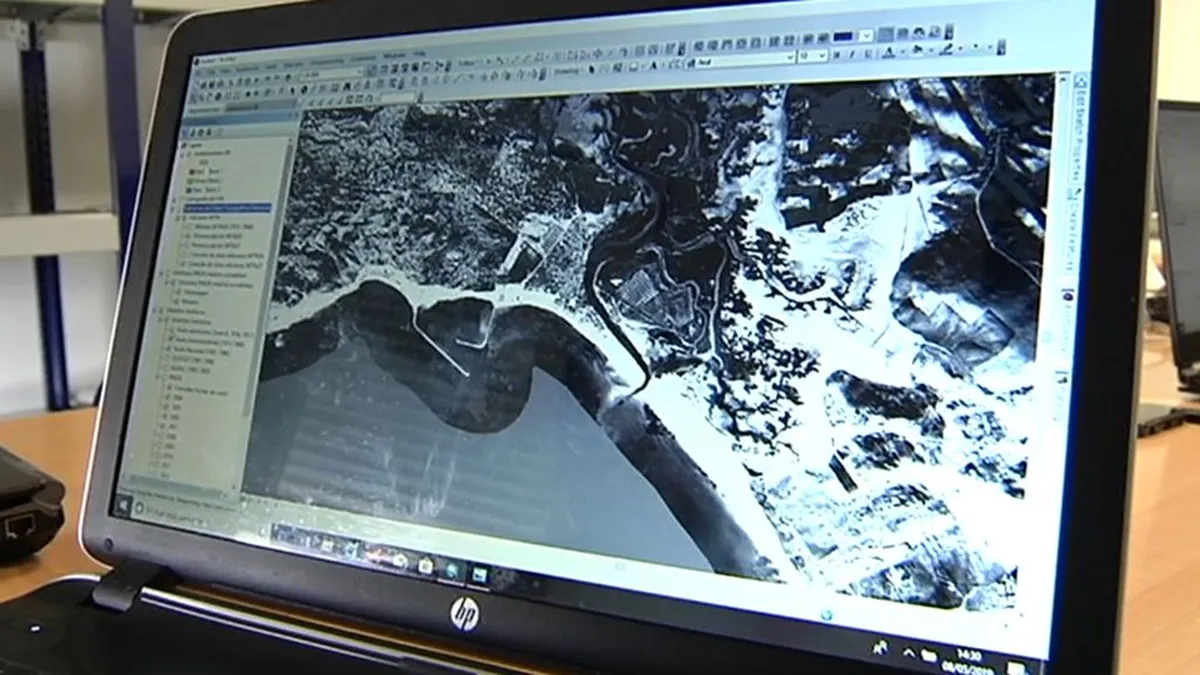Viewport: 1200px width, 675px height.
Task: Open the Help menu in the menu bar
Action: pos(420,54)
